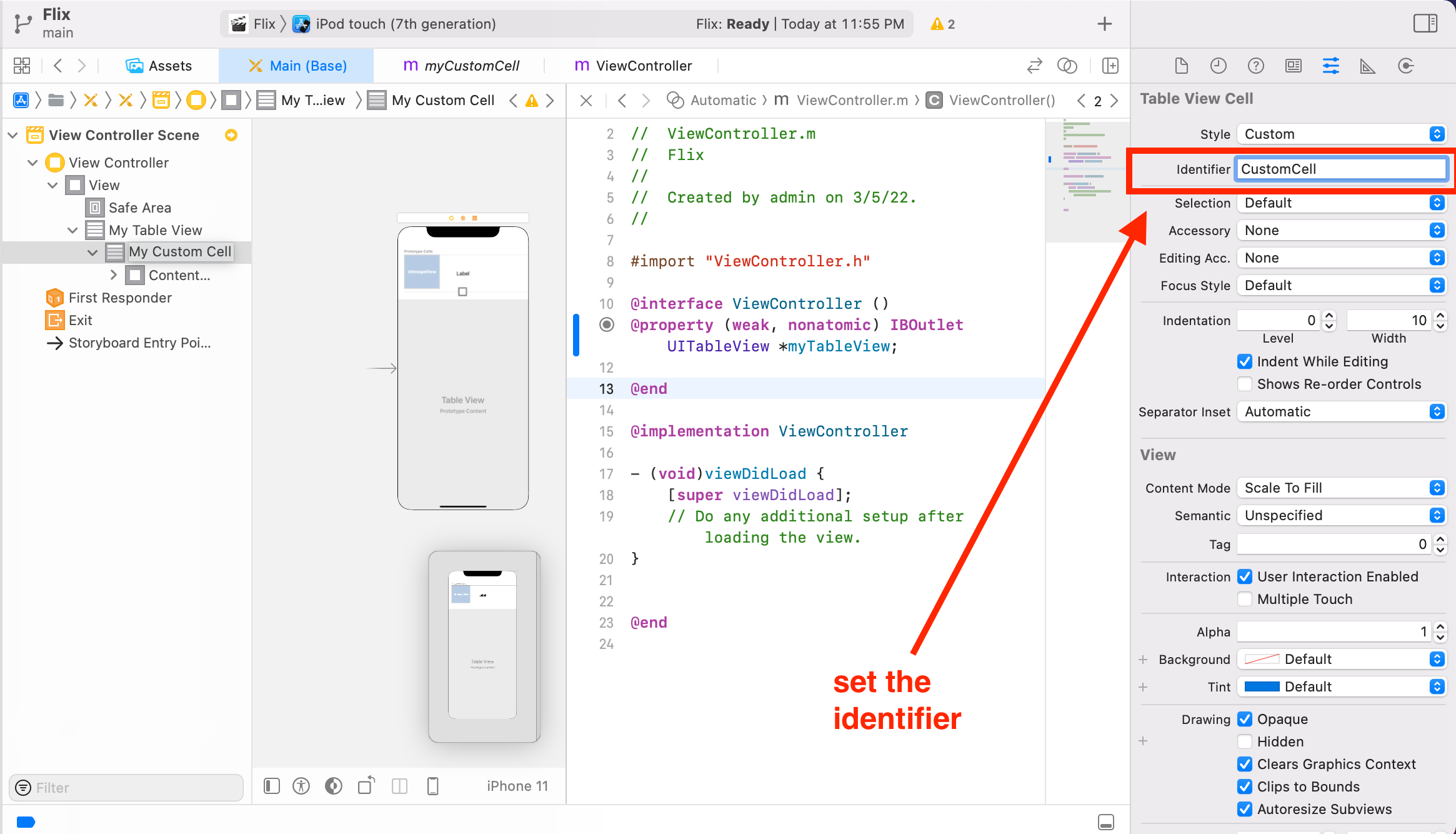This screenshot has height=834, width=1456.
Task: Open the Connections inspector icon
Action: 1405,66
